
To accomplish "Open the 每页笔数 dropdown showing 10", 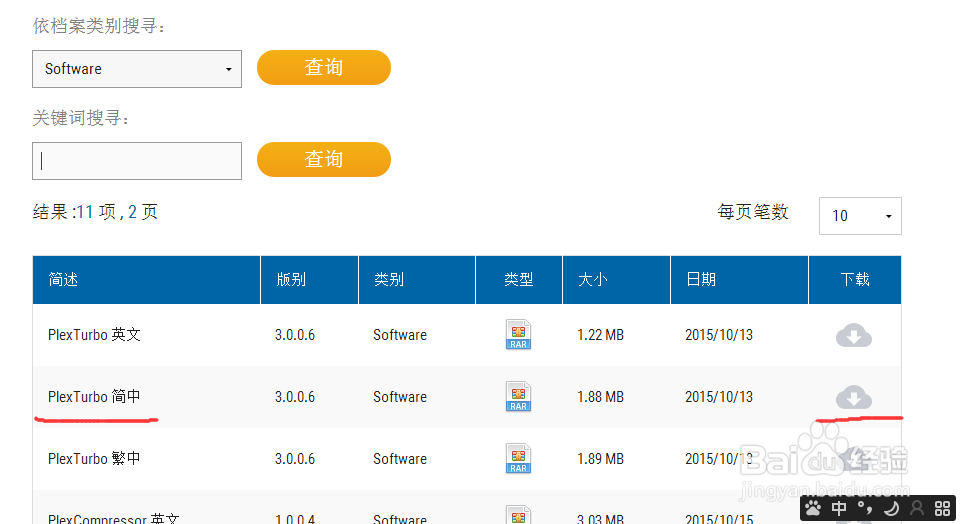I will pos(860,216).
